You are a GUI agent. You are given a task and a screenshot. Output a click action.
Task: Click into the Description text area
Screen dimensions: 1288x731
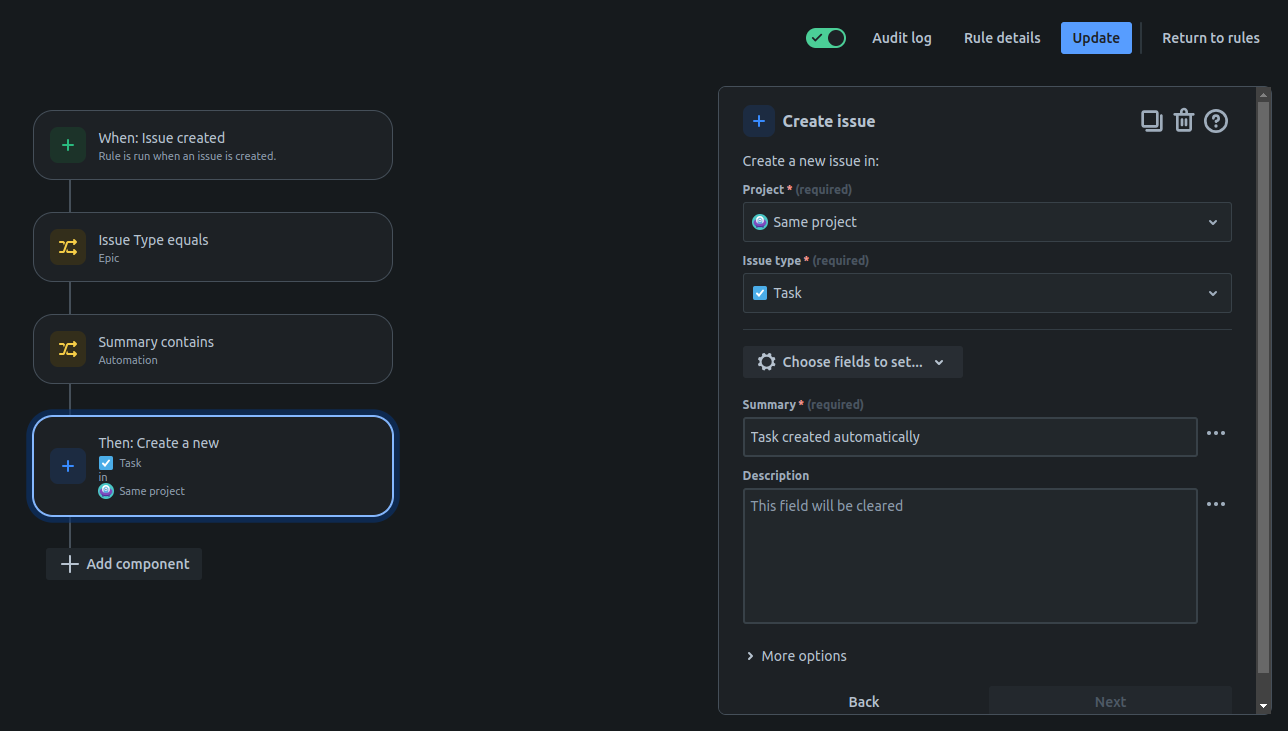point(970,556)
